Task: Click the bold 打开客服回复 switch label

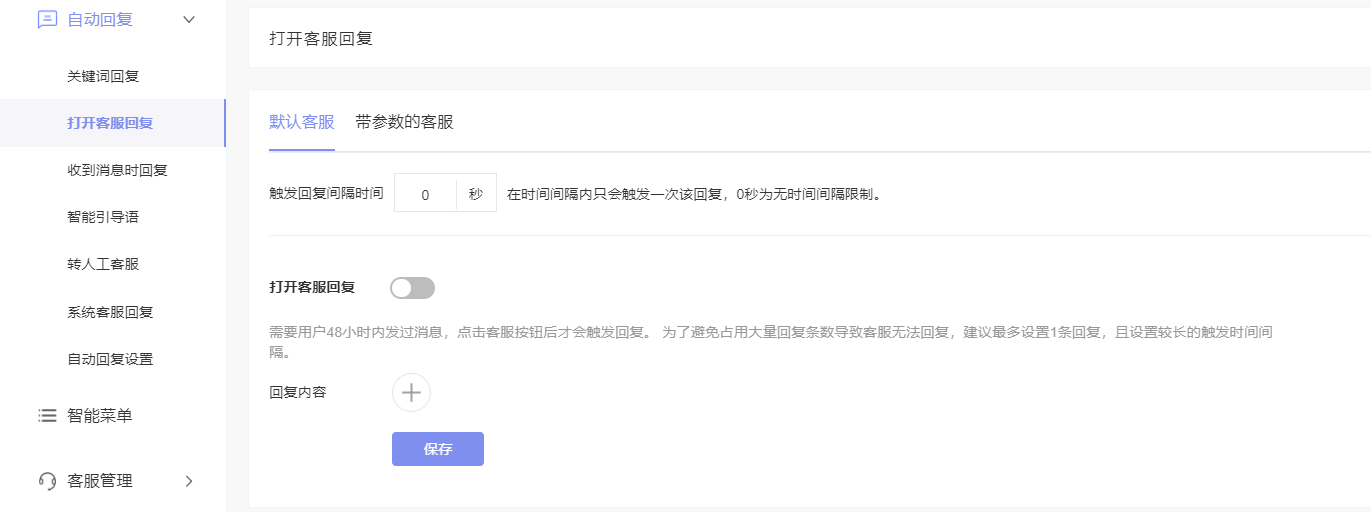Action: click(x=312, y=287)
